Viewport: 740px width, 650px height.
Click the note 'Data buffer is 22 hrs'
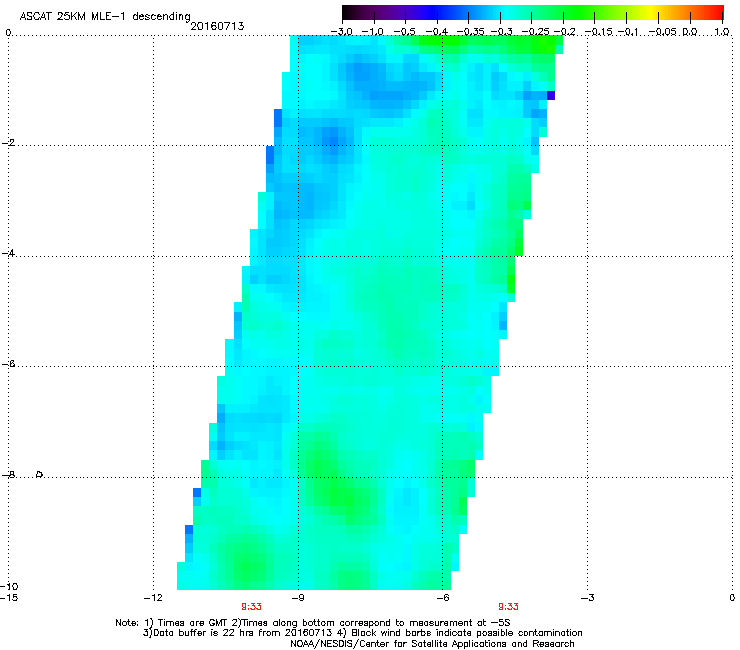tap(203, 633)
